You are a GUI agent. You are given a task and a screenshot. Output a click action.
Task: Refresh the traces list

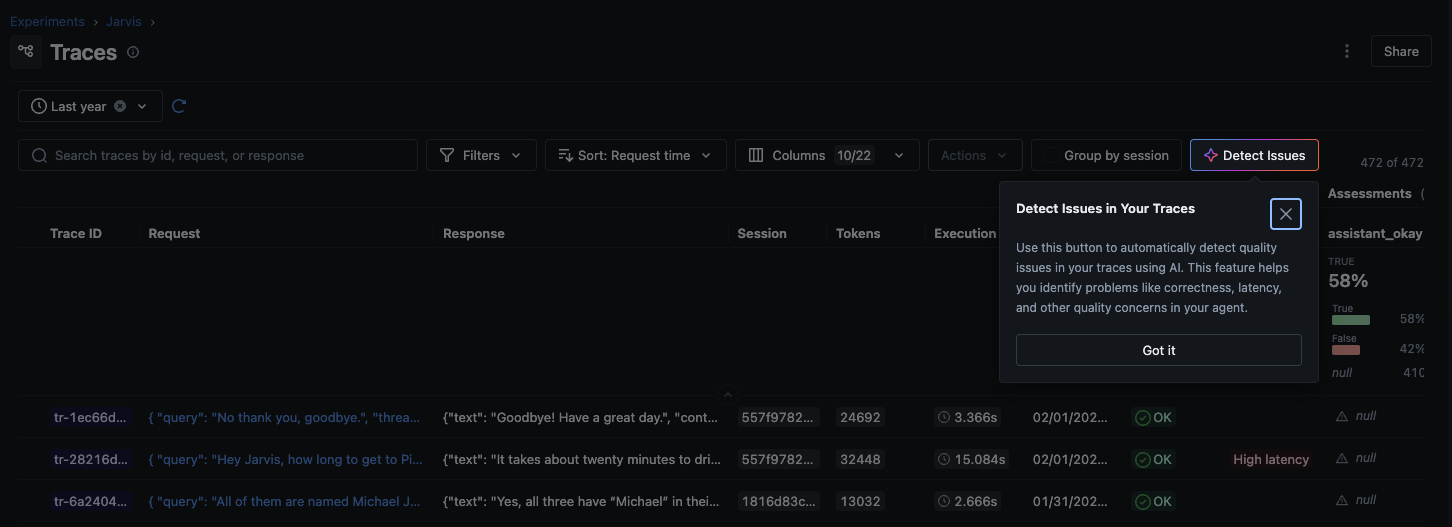179,106
